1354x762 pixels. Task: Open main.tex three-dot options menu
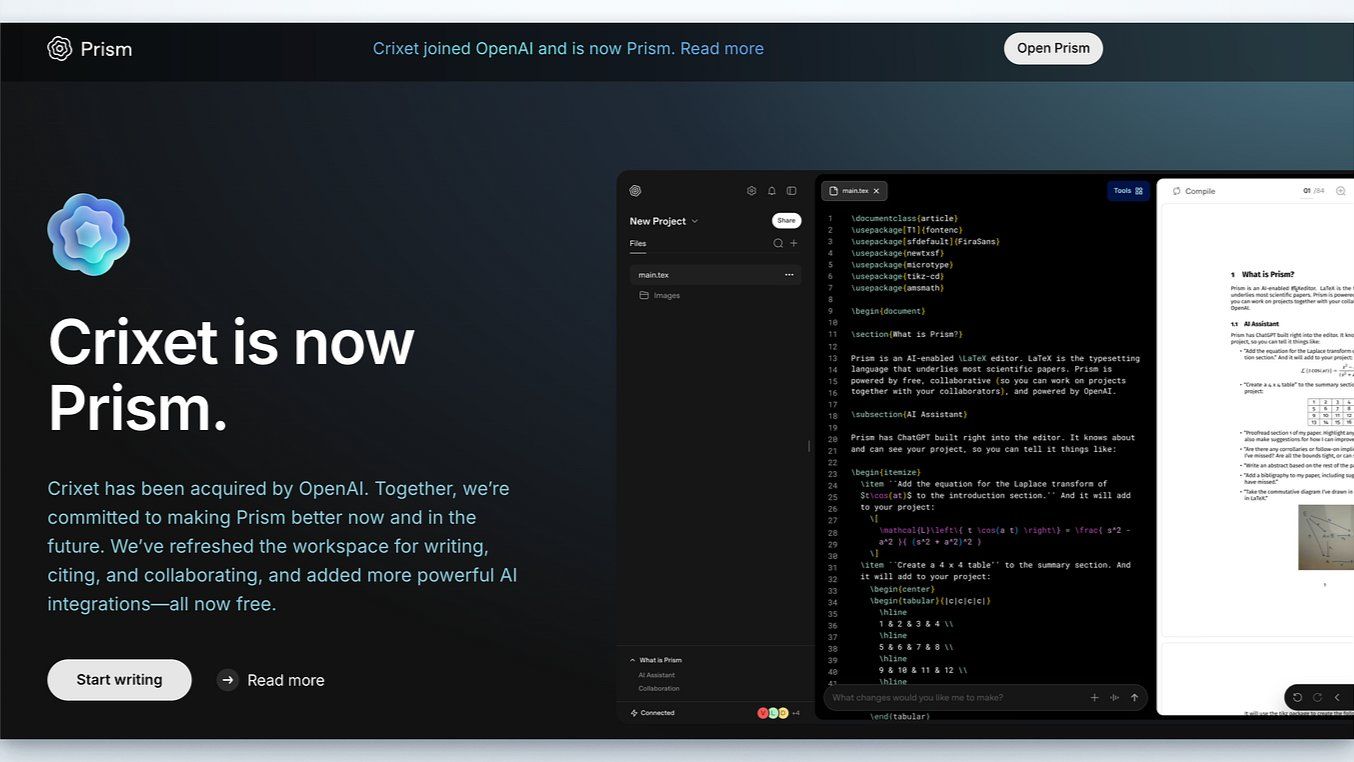789,275
